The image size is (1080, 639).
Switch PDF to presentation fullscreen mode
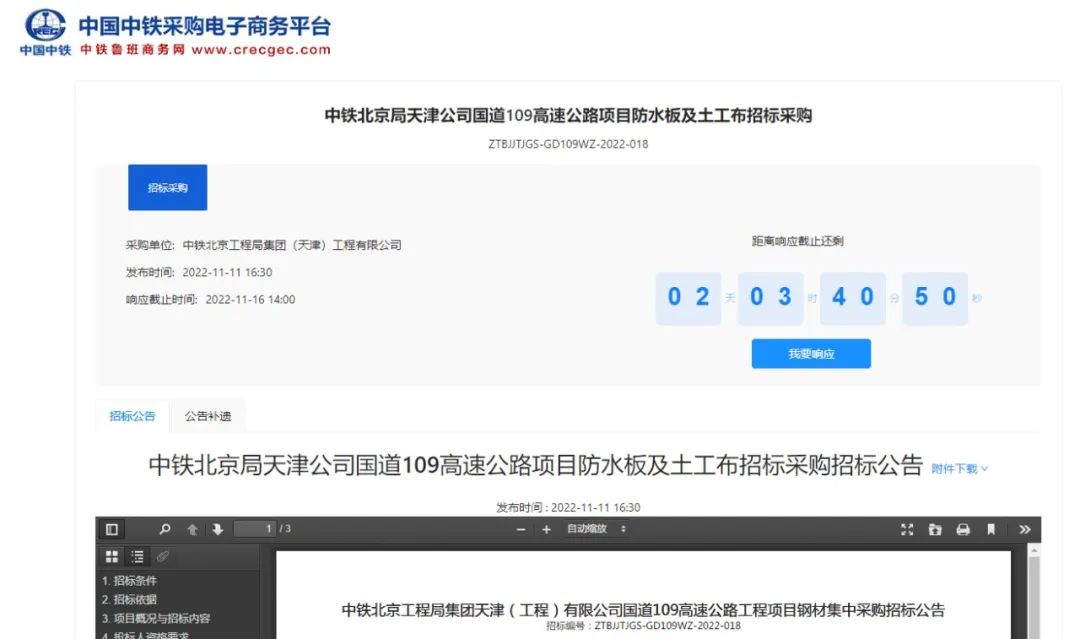907,529
